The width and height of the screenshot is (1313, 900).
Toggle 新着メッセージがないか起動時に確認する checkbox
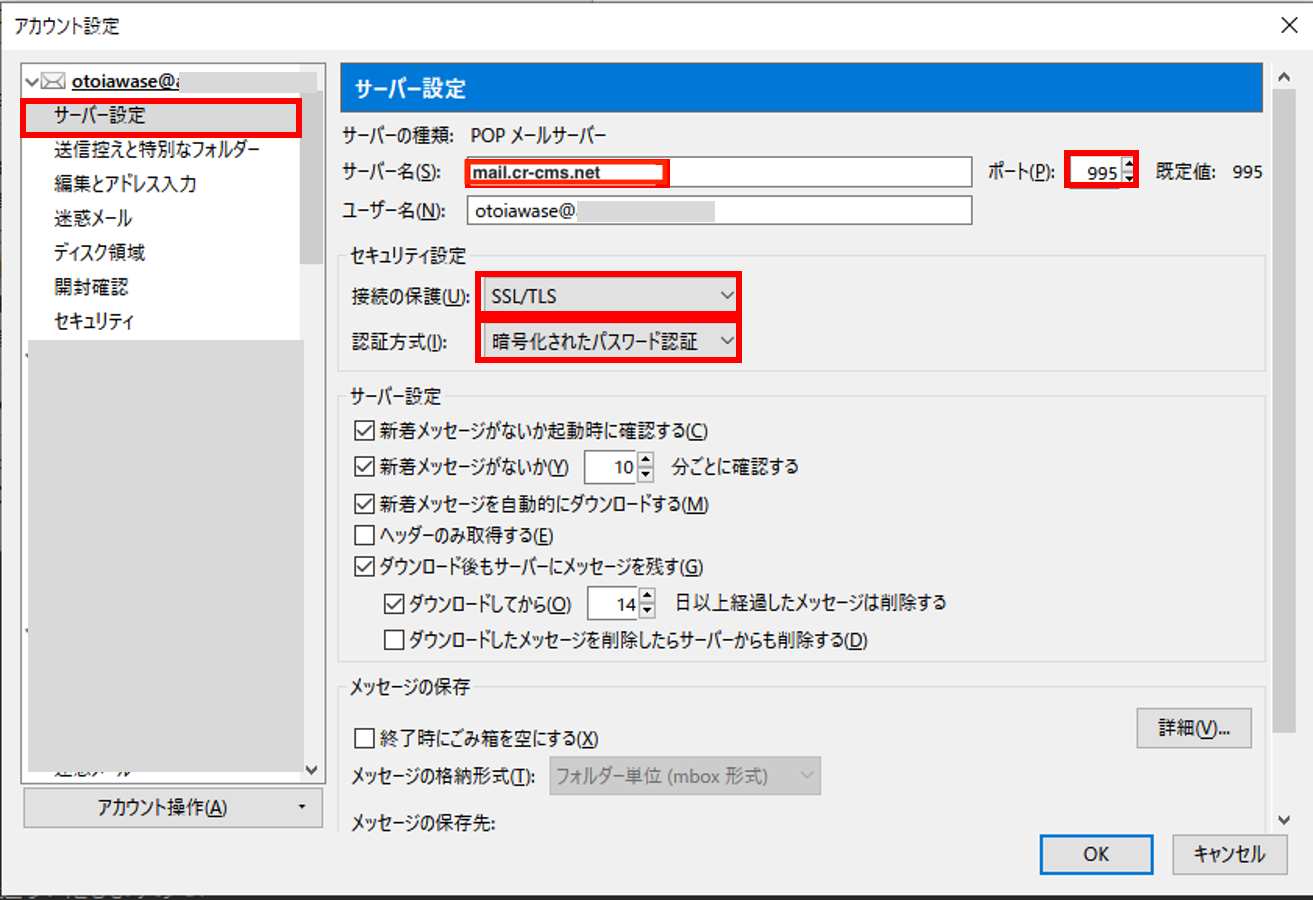[x=365, y=431]
